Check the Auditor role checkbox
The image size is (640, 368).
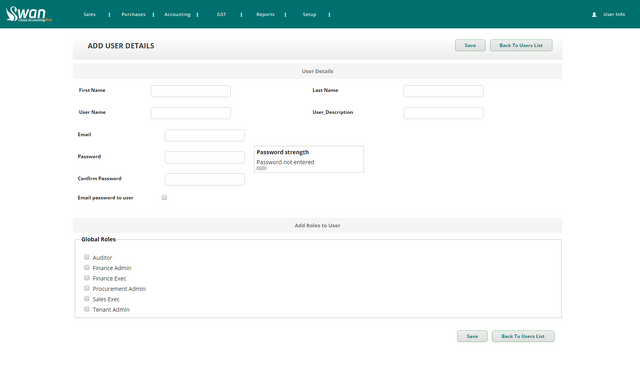pyautogui.click(x=87, y=257)
